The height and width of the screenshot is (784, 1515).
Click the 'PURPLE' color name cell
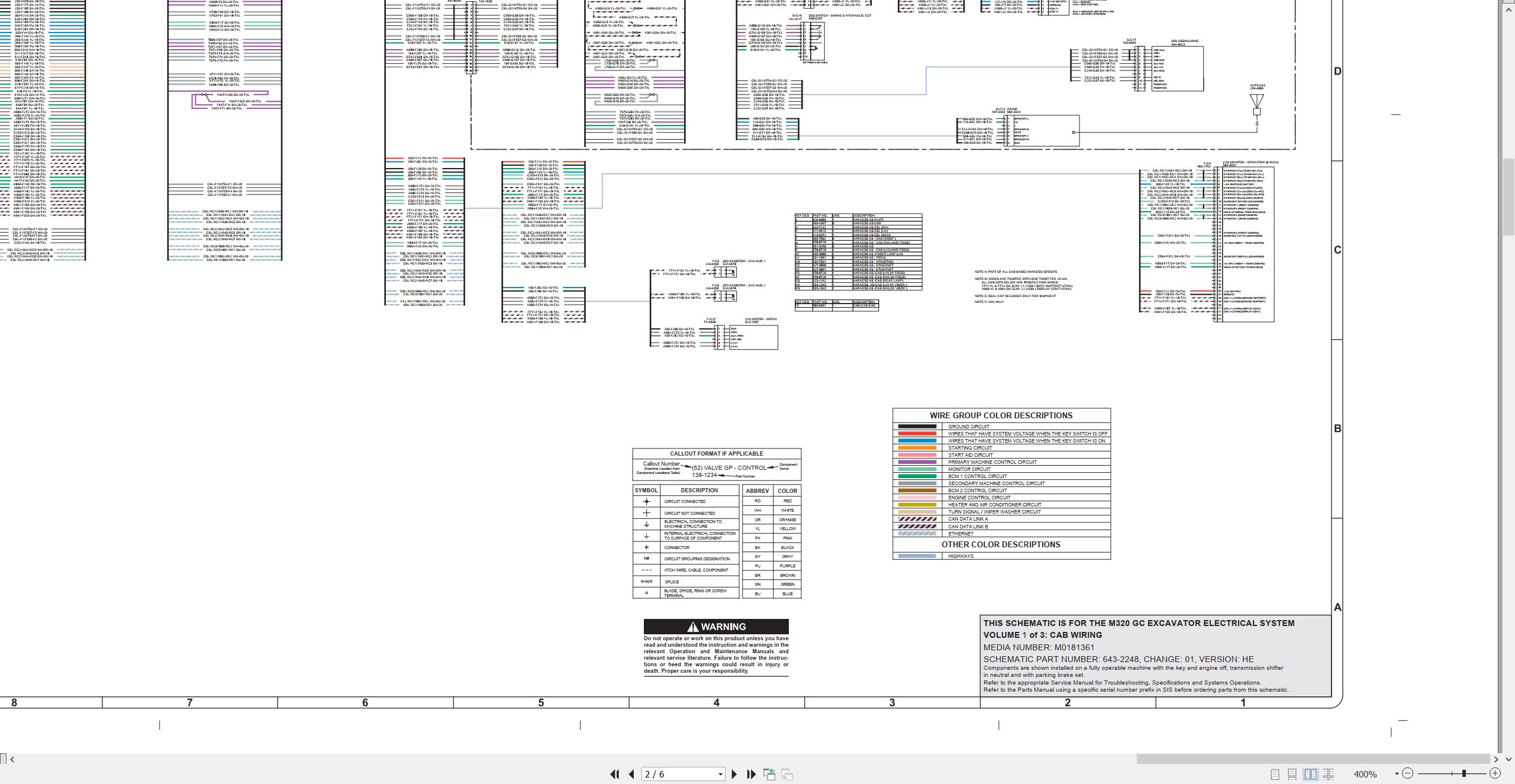tap(787, 566)
